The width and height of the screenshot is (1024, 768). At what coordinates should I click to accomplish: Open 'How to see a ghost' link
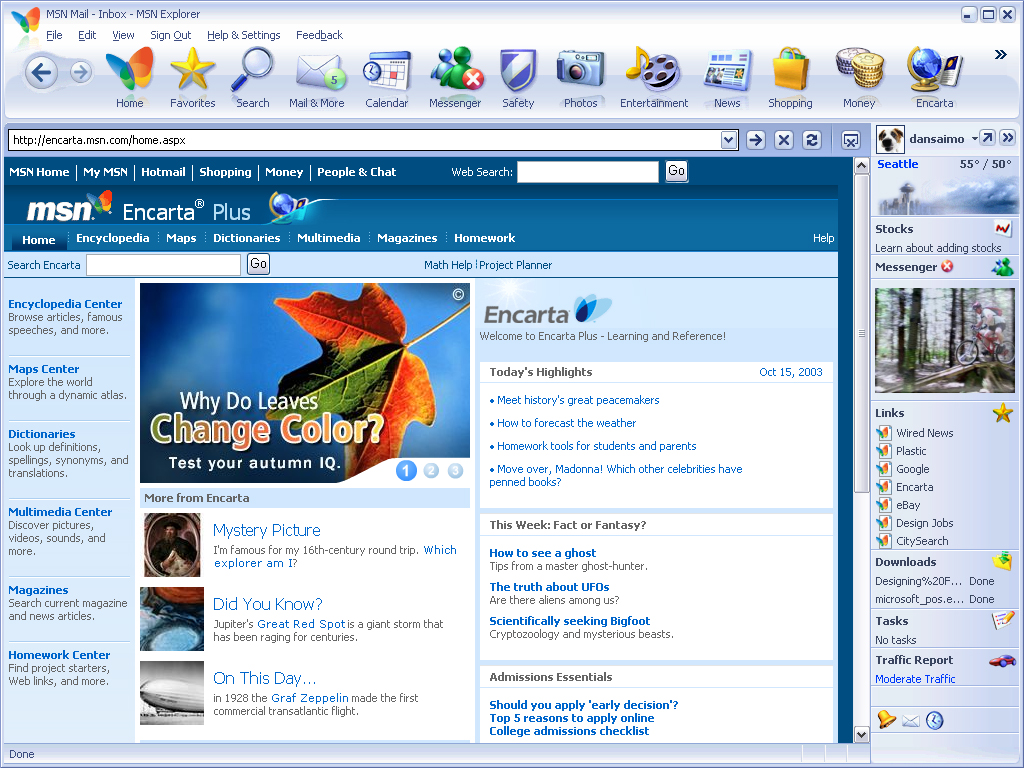[542, 553]
